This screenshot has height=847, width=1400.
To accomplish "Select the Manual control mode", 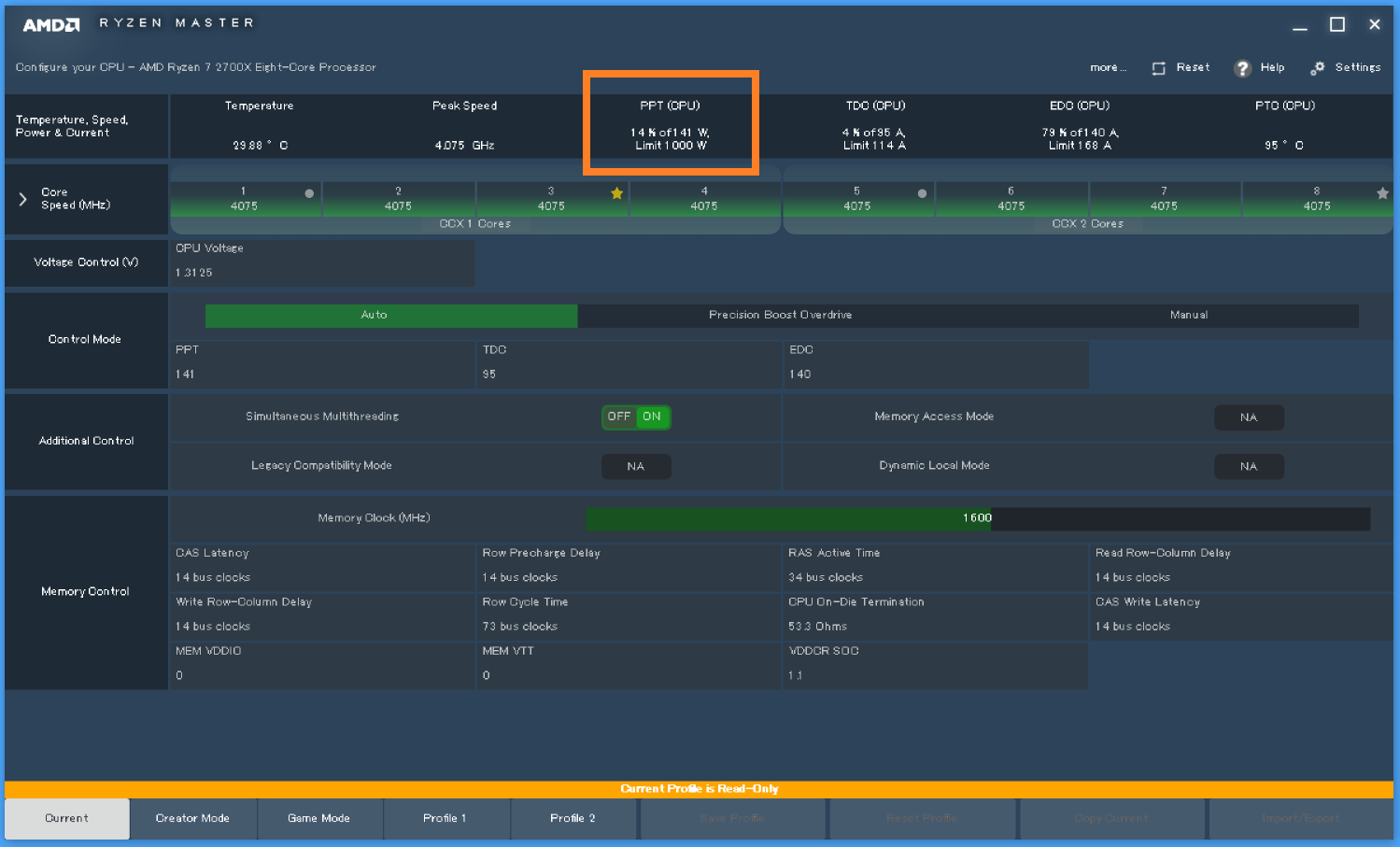I will pos(1188,316).
